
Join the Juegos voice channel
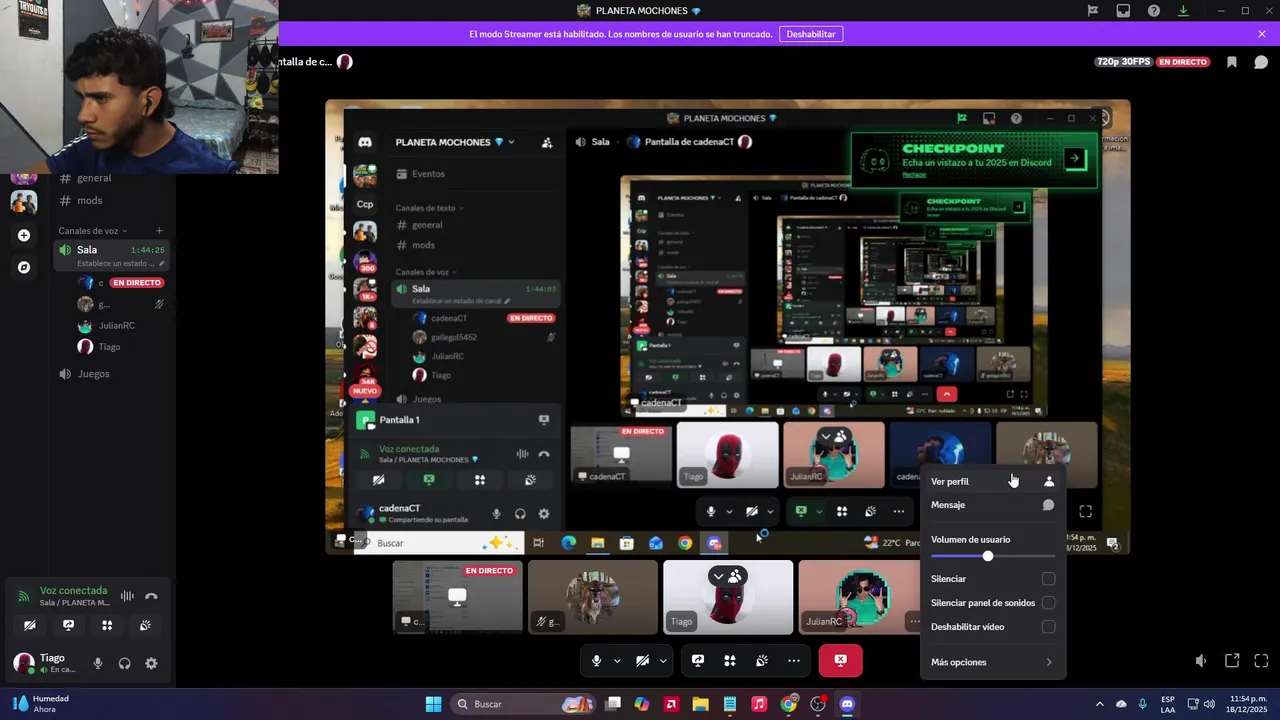click(x=93, y=374)
